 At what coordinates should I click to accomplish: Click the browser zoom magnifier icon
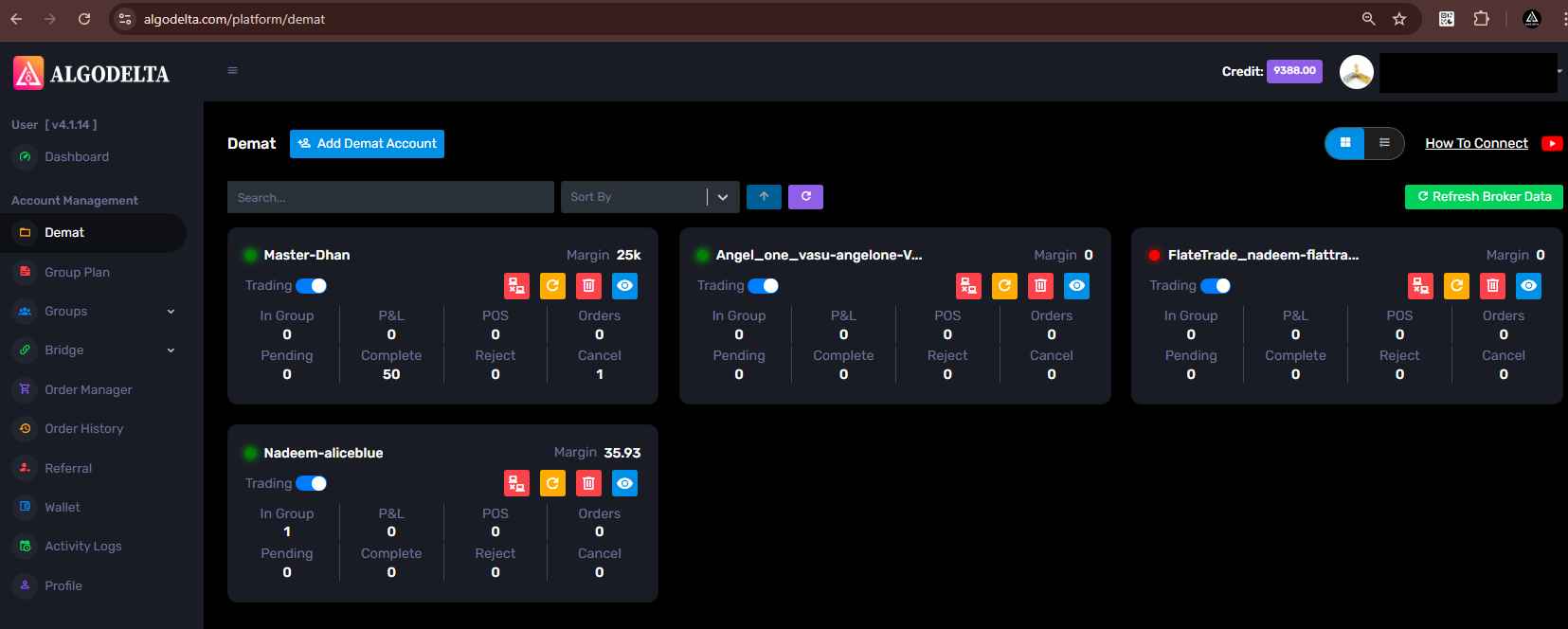coord(1368,19)
